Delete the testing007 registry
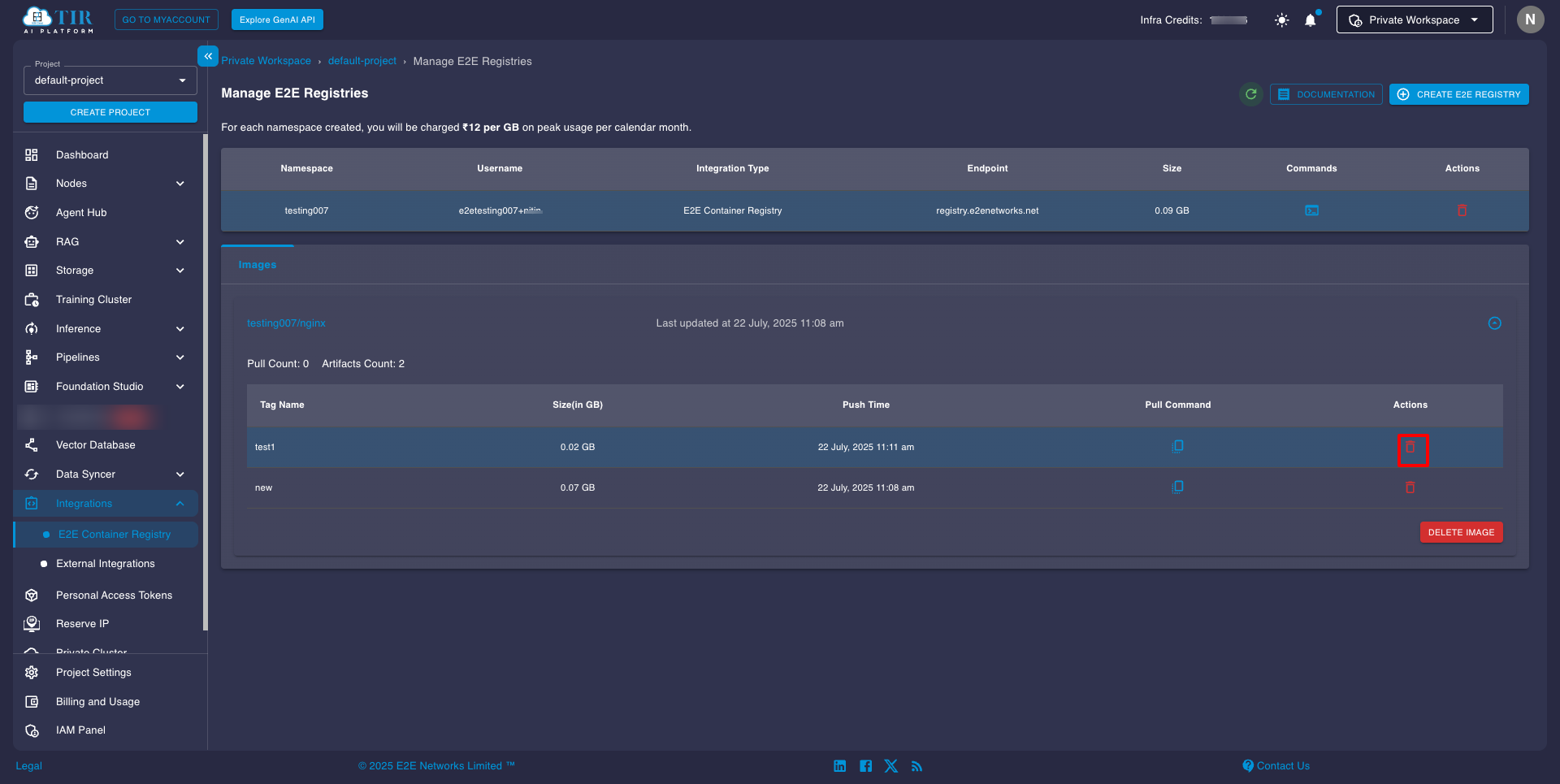The height and width of the screenshot is (784, 1560). [1462, 210]
